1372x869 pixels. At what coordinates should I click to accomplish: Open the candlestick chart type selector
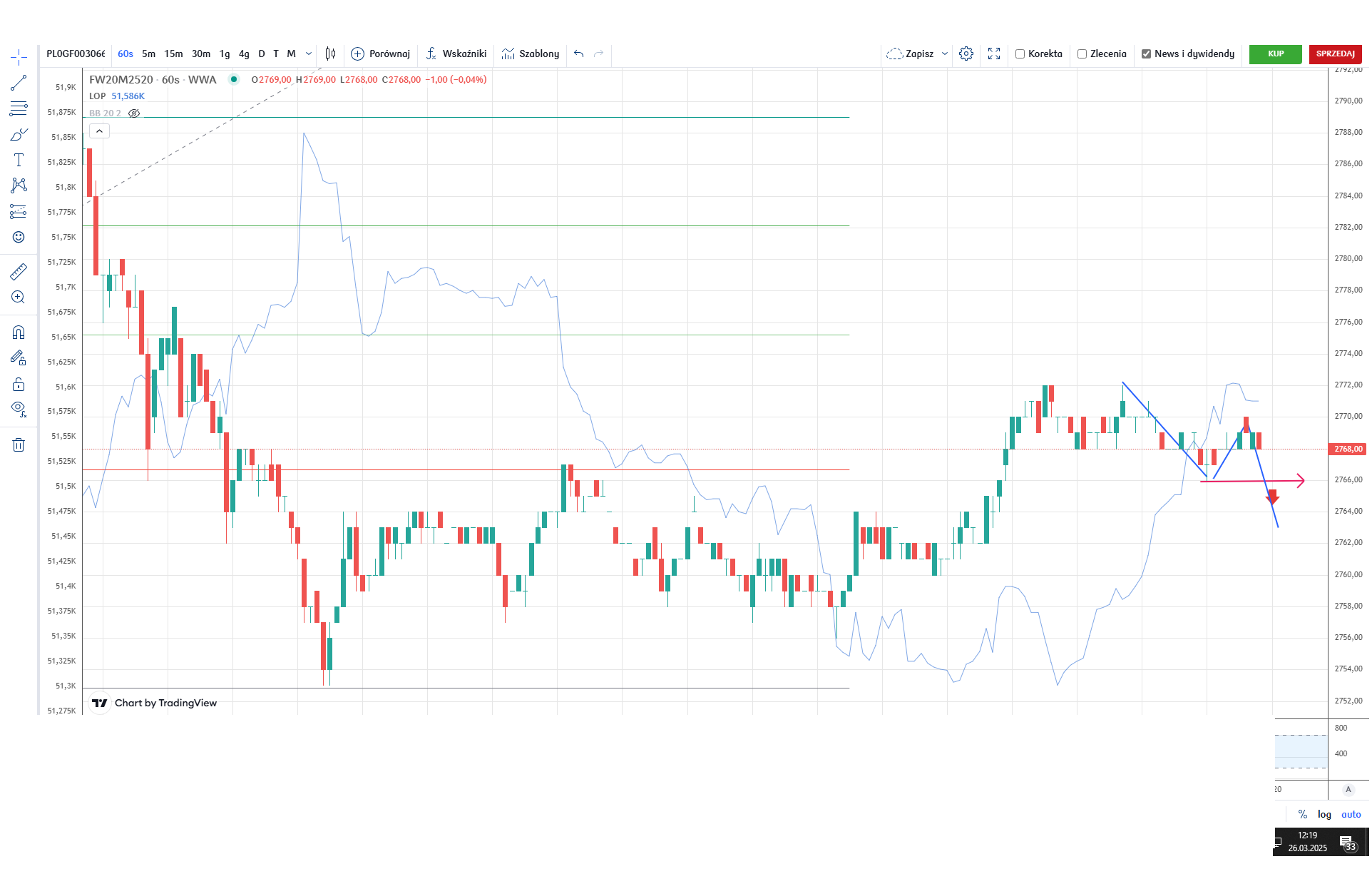(330, 54)
